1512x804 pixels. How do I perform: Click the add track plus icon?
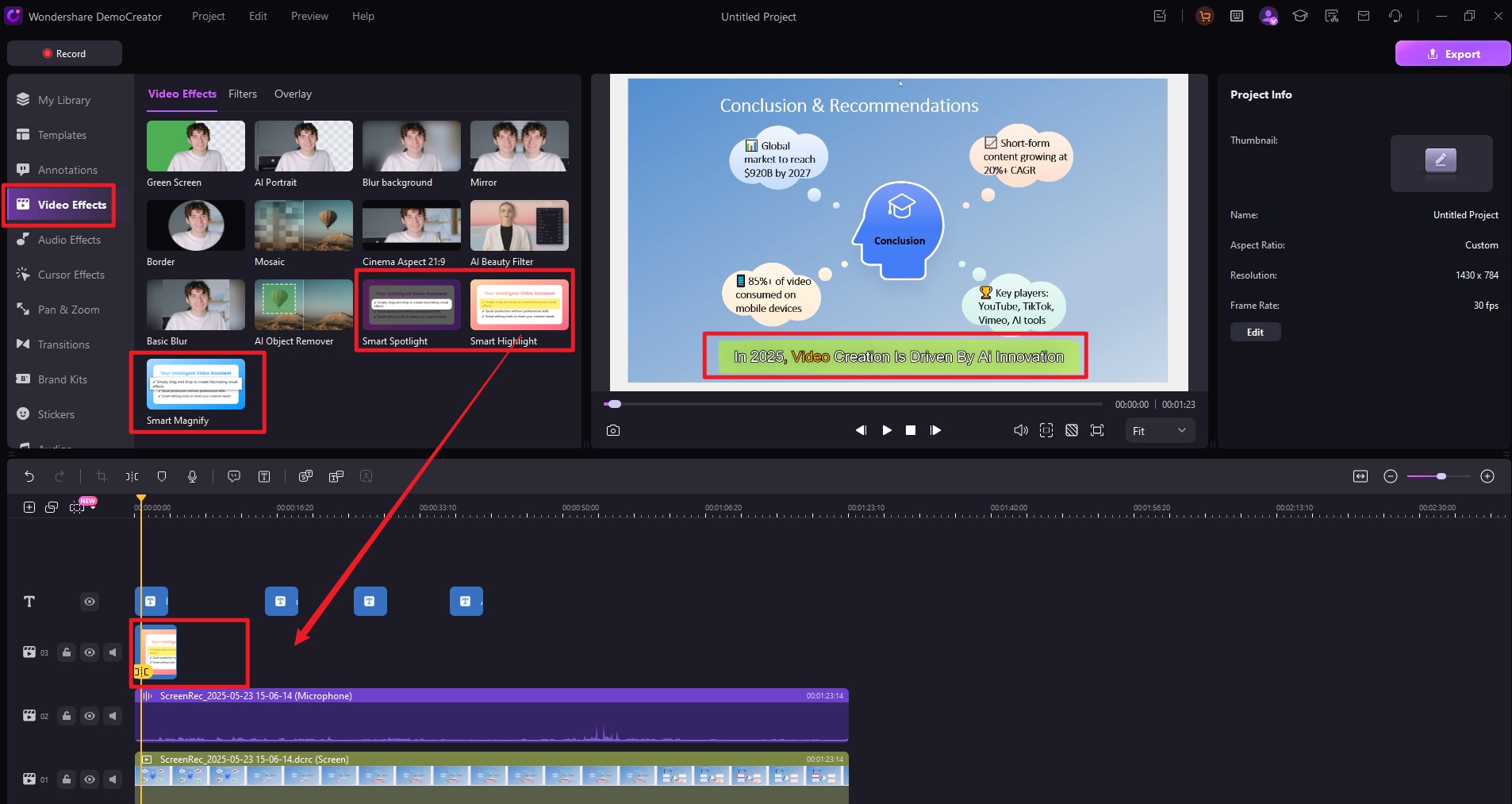pyautogui.click(x=29, y=507)
